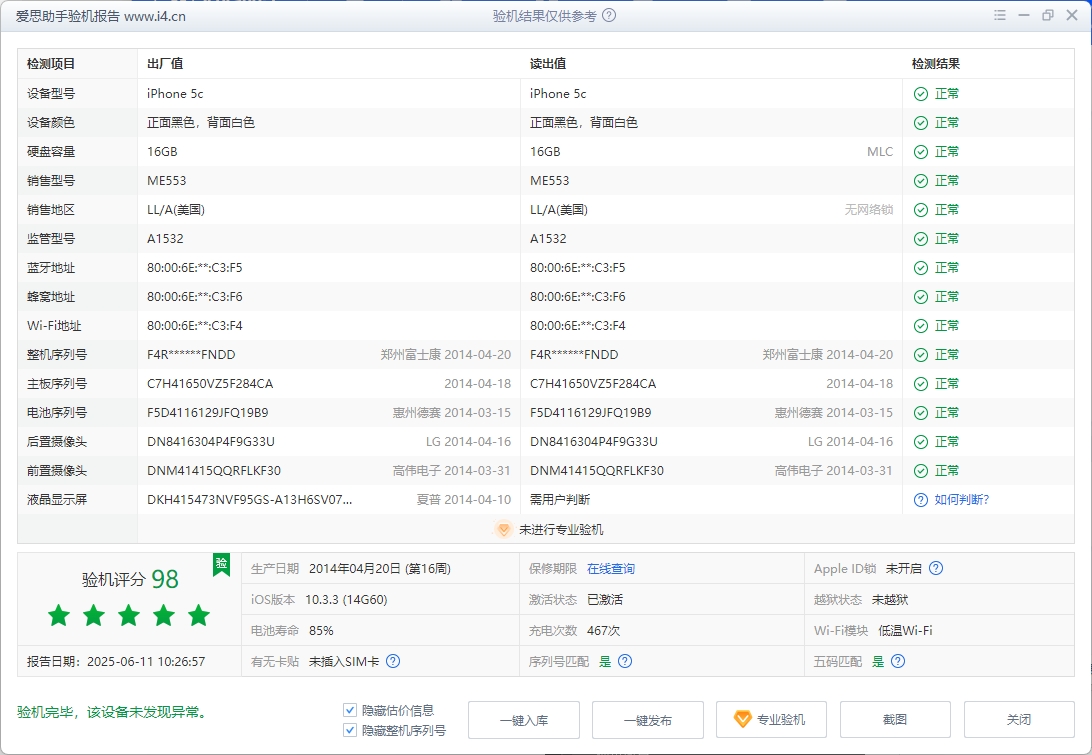The width and height of the screenshot is (1092, 755).
Task: Click the green check icon for Wi-Fi地址
Action: 921,326
